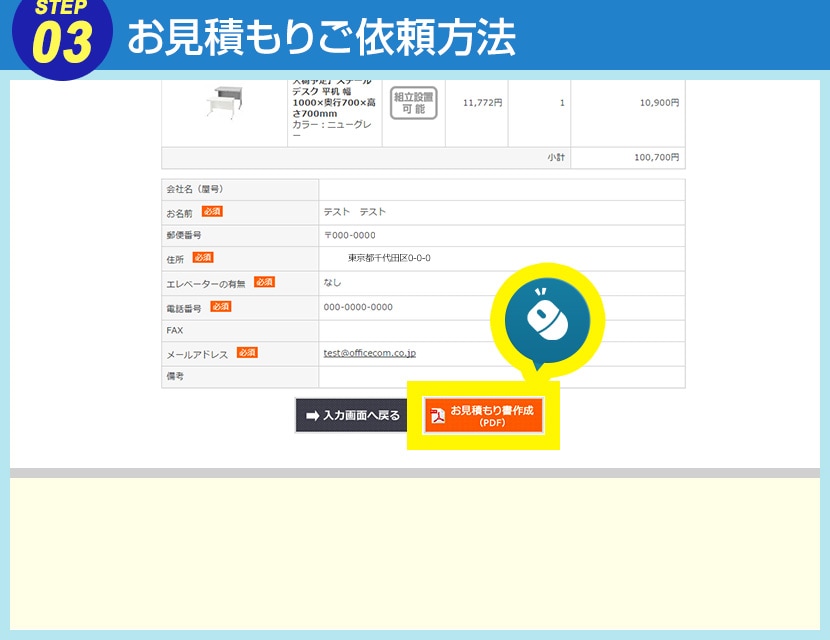
Task: Click the FAX label cell
Action: coord(240,331)
